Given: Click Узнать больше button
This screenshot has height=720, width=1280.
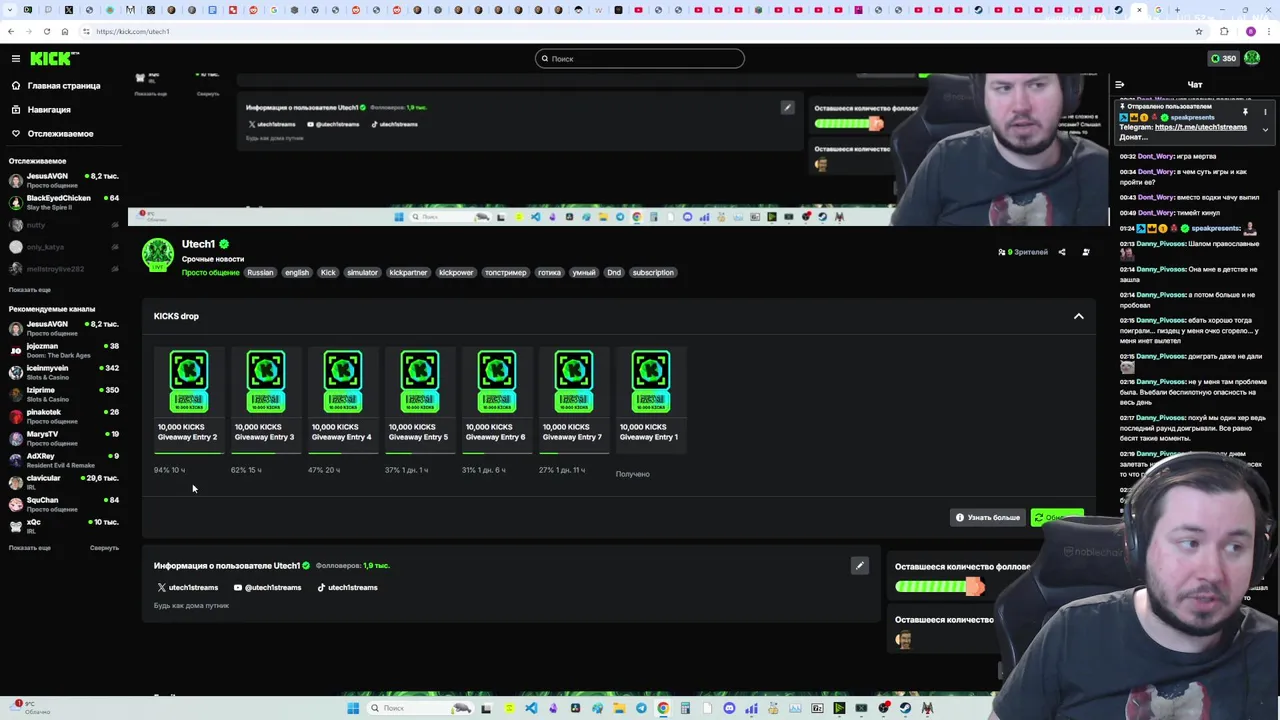Looking at the screenshot, I should click(x=988, y=517).
